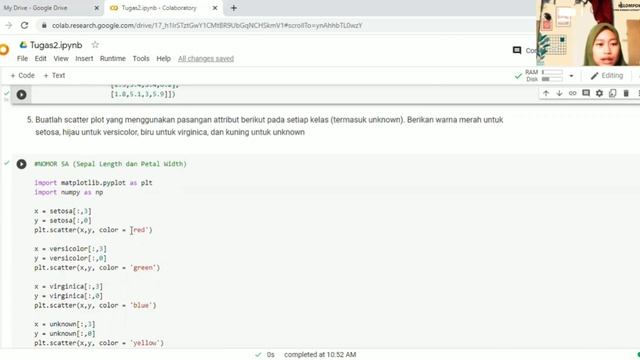Open a new browser tab
This screenshot has height=360, width=640.
pyautogui.click(x=233, y=8)
